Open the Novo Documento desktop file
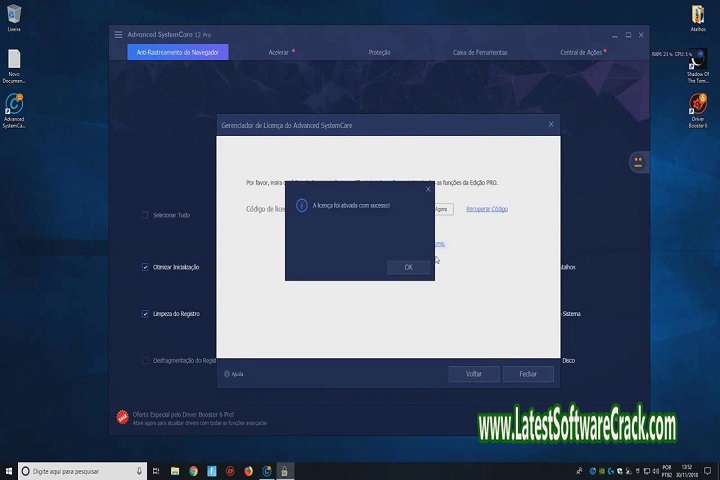This screenshot has width=720, height=480. pyautogui.click(x=14, y=67)
